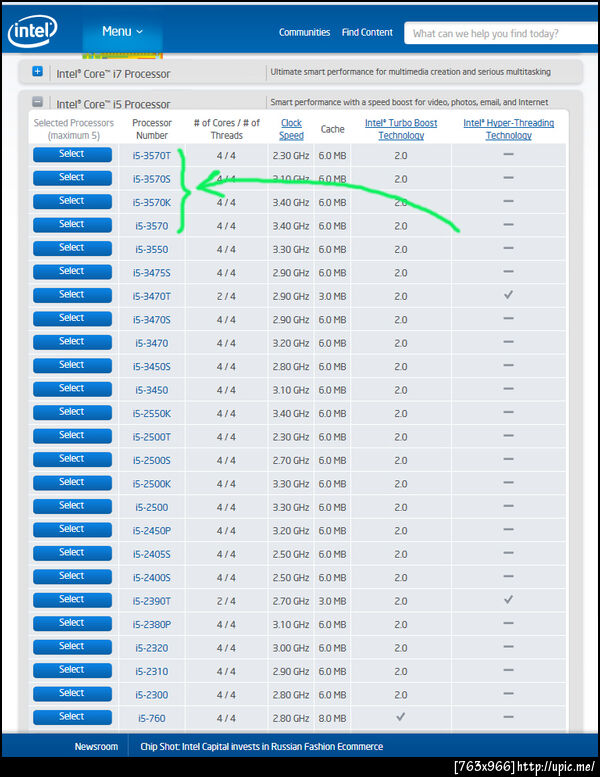Open the i5-2390T processor number link

tap(152, 601)
